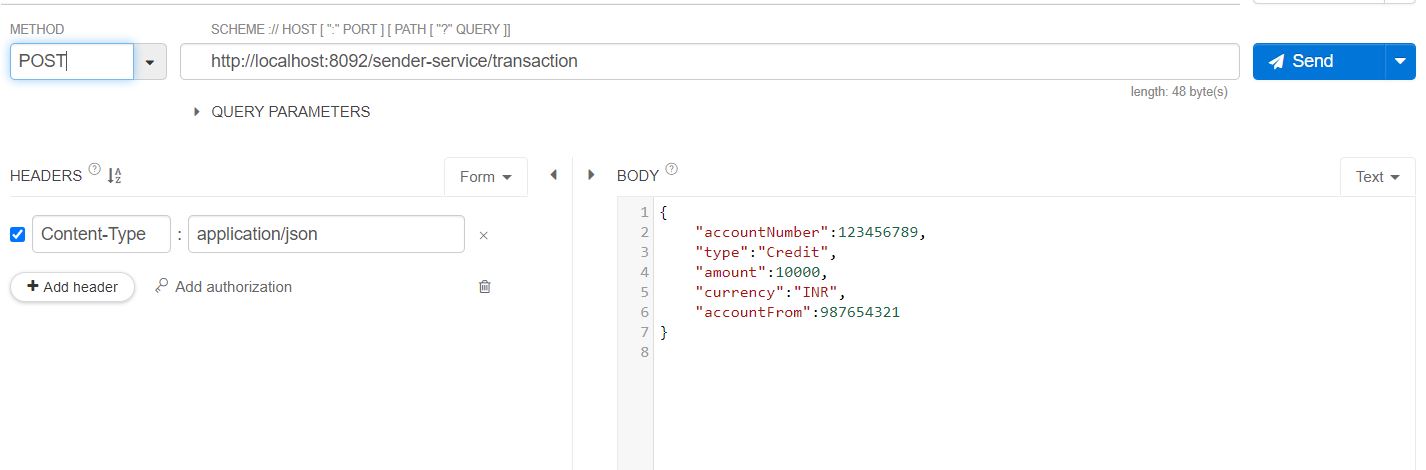The image size is (1426, 470).
Task: Click the SCHEME :// HOST syntax hint label
Action: coord(361,30)
